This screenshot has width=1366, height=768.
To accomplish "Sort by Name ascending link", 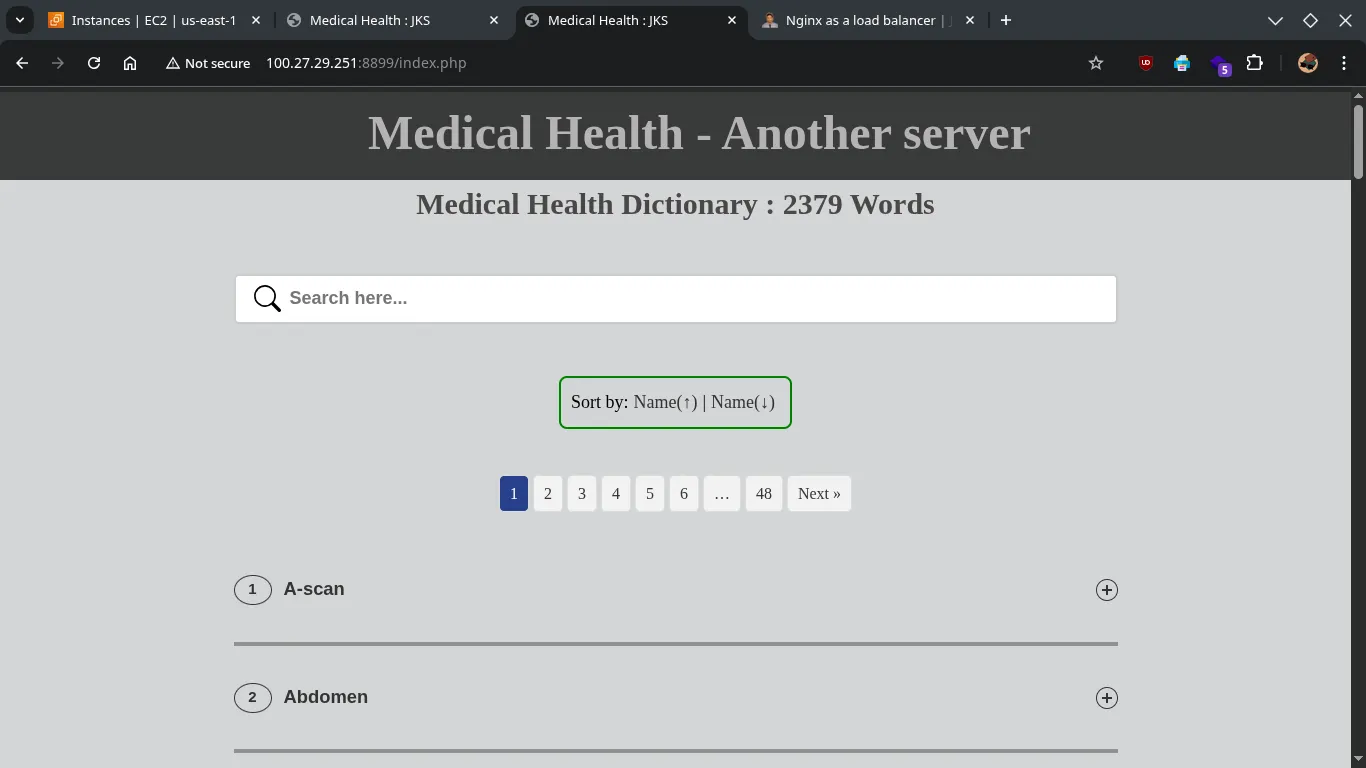I will point(665,402).
